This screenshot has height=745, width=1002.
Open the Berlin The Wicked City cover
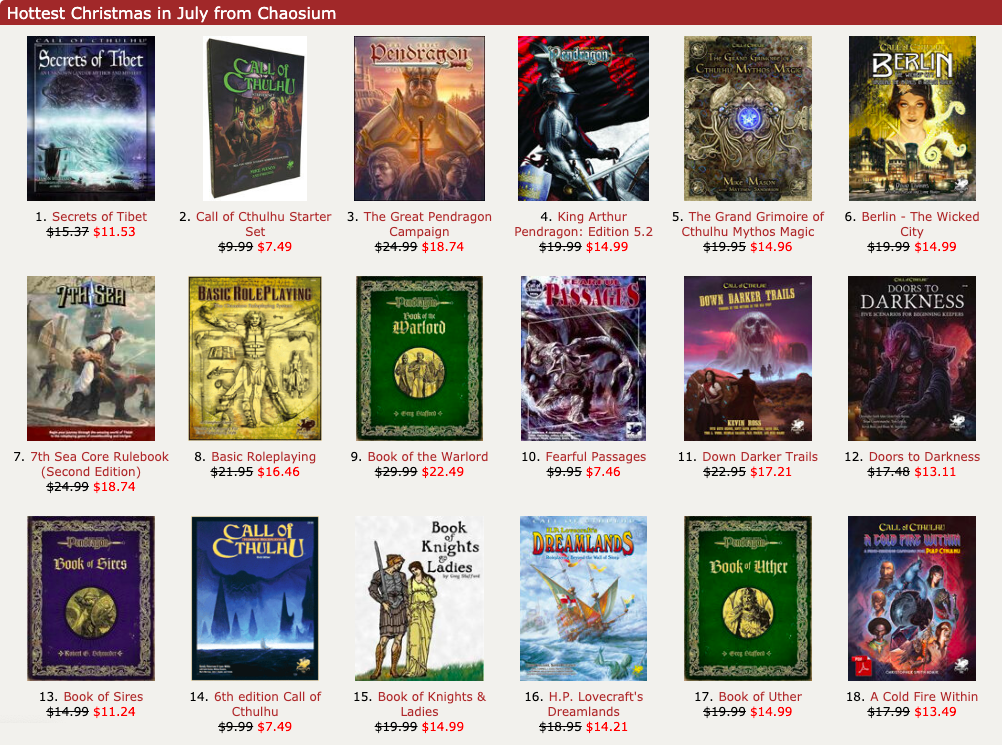(x=912, y=118)
